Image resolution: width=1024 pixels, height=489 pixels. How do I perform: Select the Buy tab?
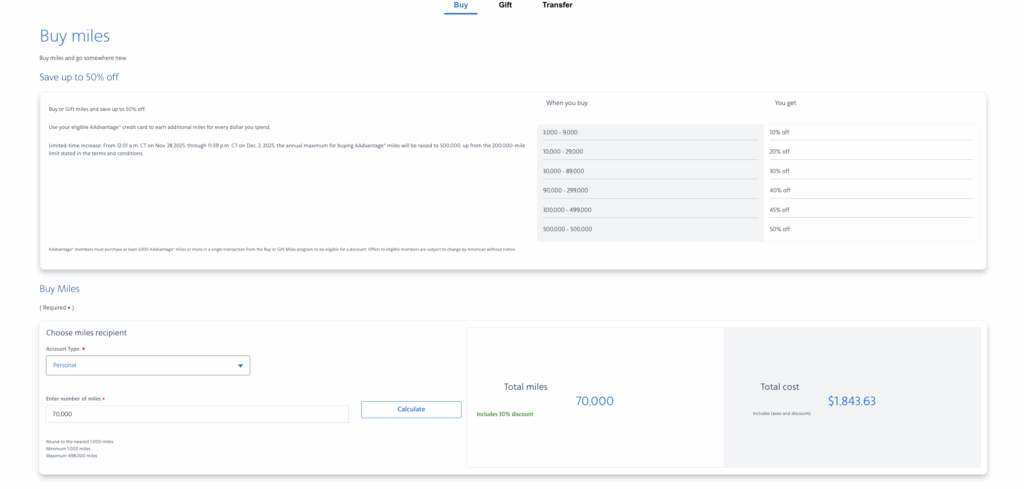[460, 6]
